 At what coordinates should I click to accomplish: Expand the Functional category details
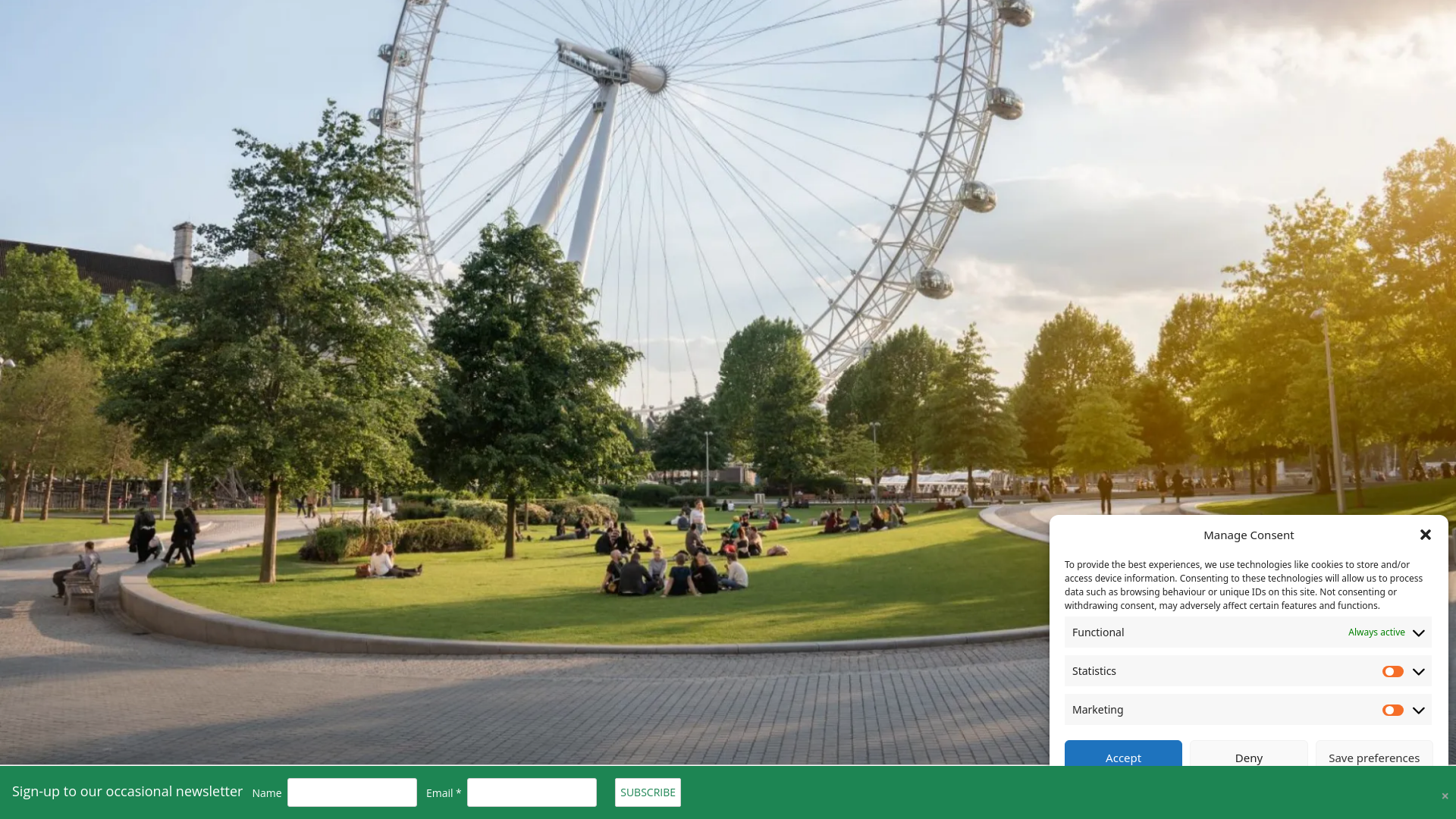tap(1418, 632)
